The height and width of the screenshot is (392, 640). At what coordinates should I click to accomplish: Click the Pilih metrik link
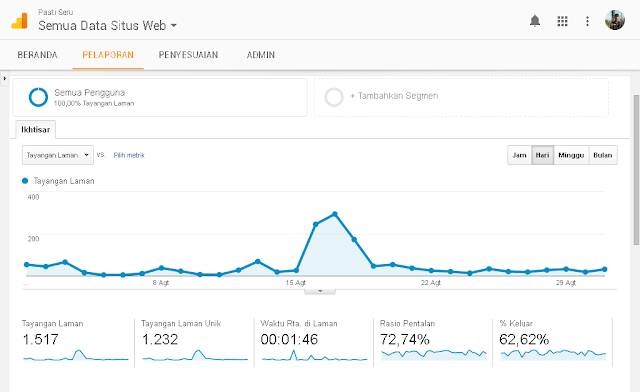tap(129, 155)
